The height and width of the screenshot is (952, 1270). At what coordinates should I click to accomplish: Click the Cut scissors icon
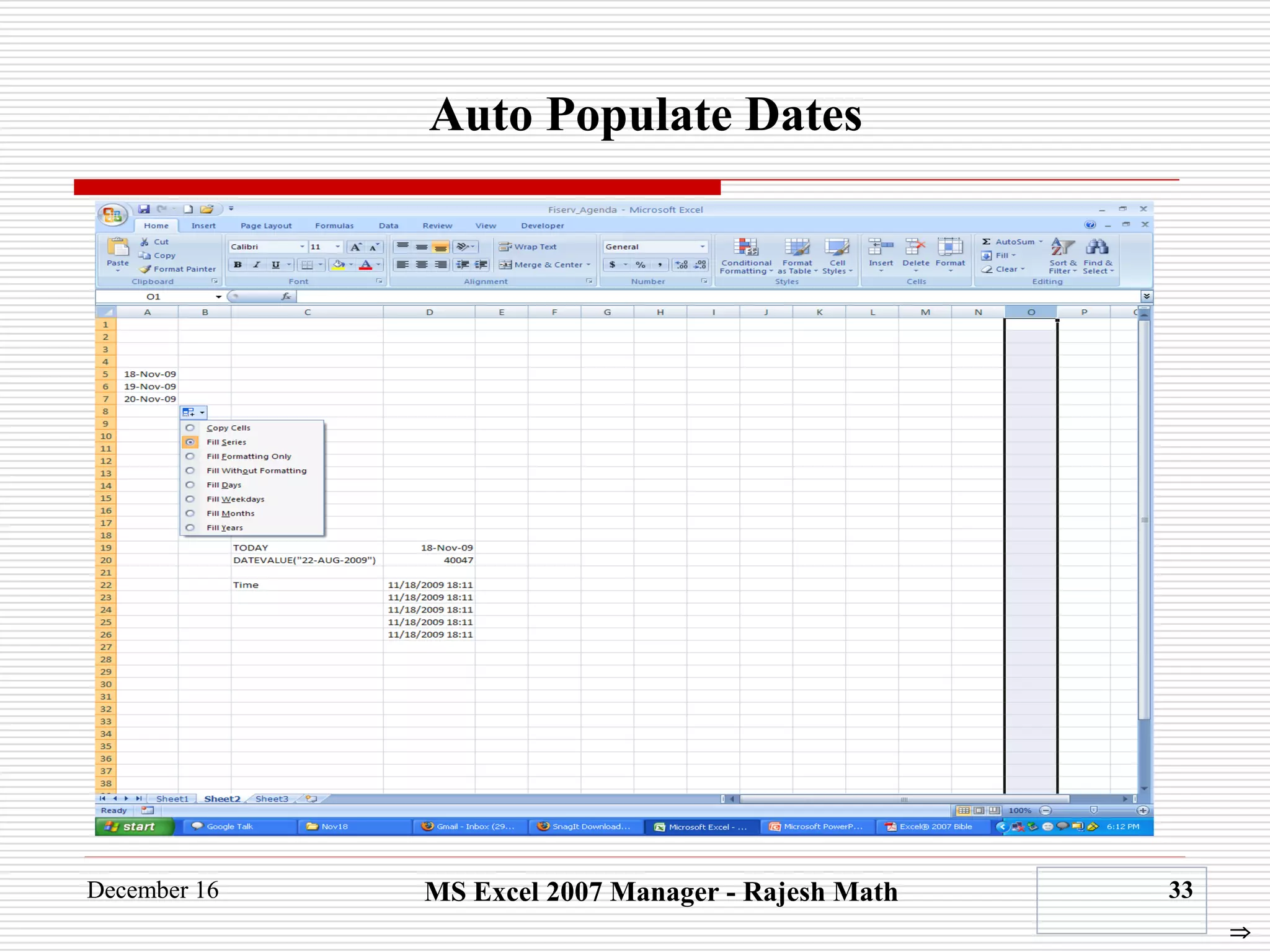click(x=144, y=242)
